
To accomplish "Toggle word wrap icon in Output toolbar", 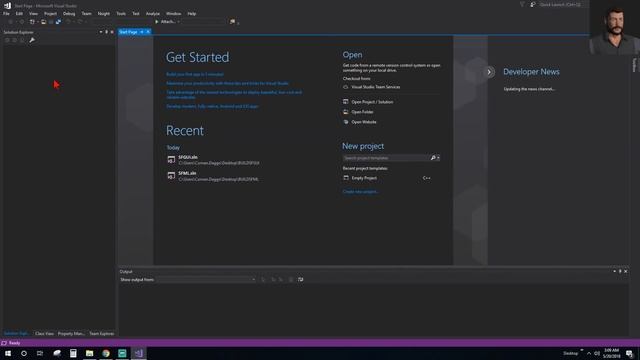I will tap(300, 280).
